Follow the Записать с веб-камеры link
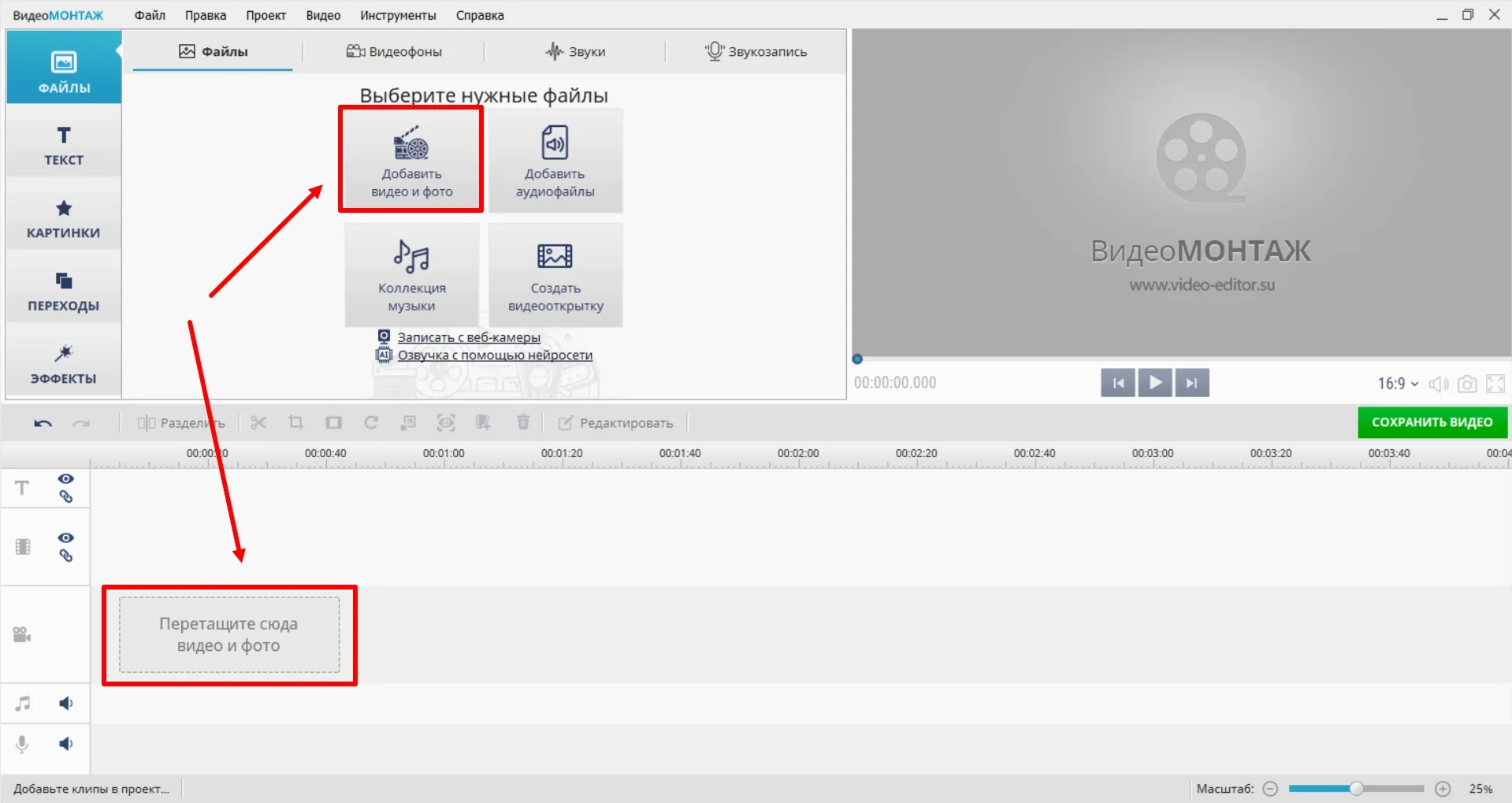This screenshot has width=1512, height=803. coord(469,337)
